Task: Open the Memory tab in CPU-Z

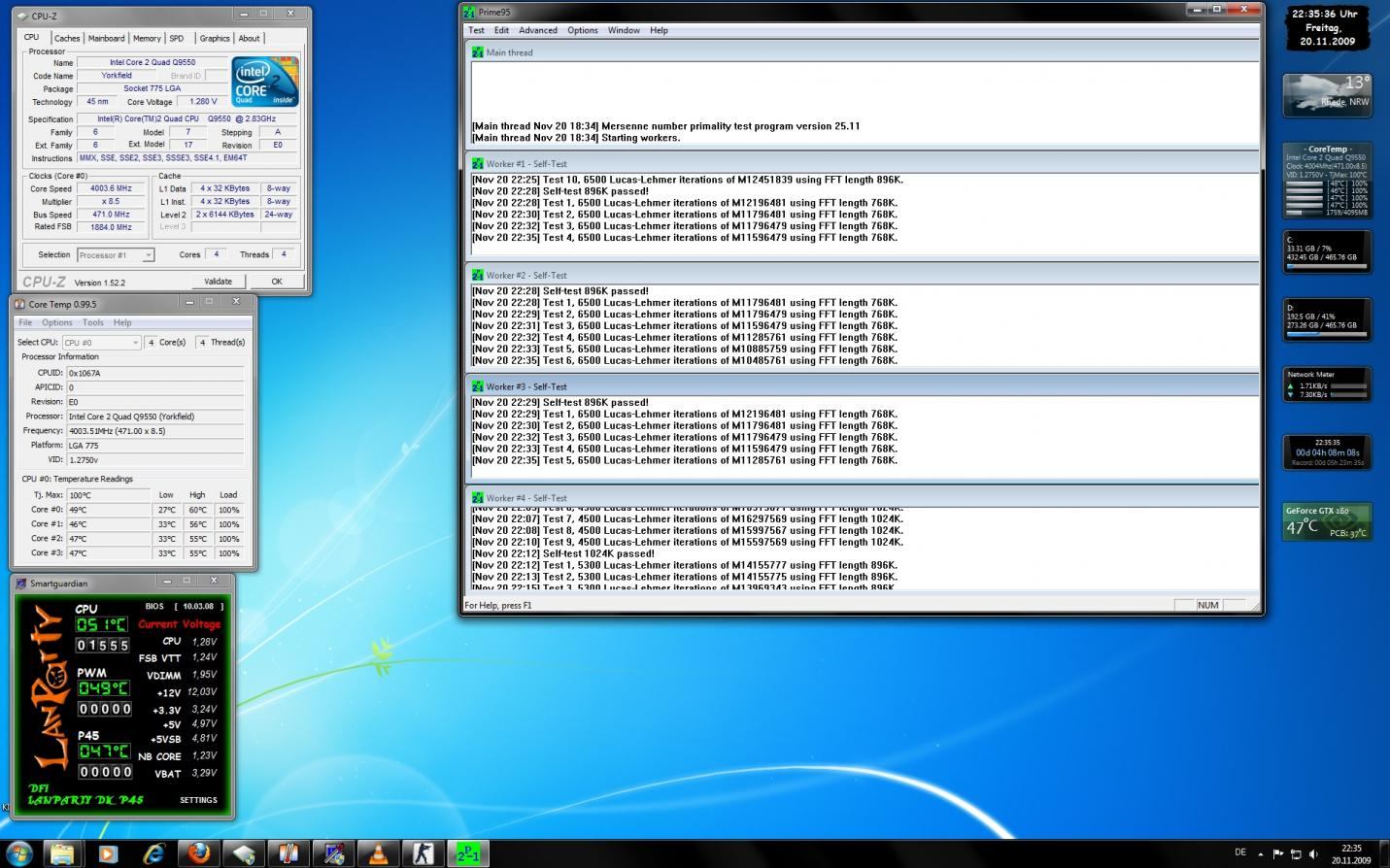Action: [x=147, y=39]
